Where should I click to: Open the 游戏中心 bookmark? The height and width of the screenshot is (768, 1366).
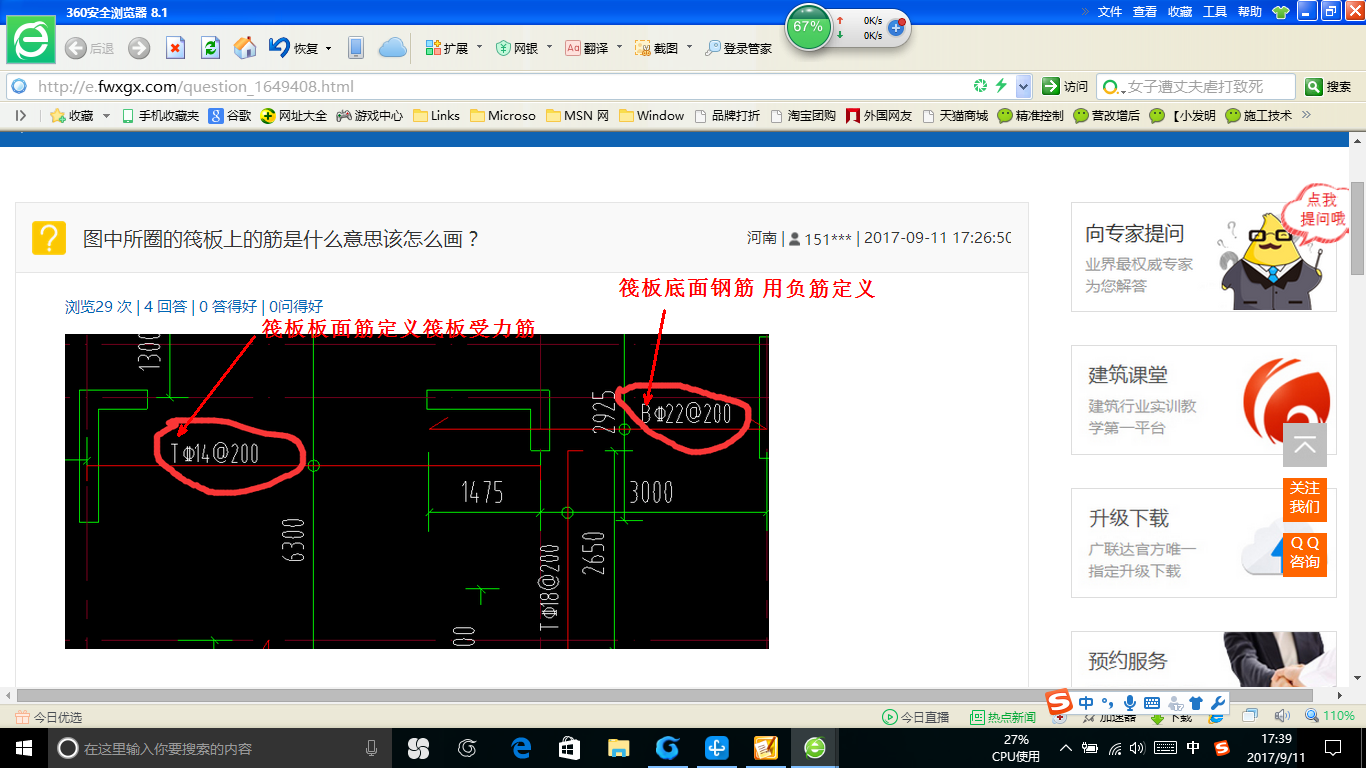tap(369, 115)
